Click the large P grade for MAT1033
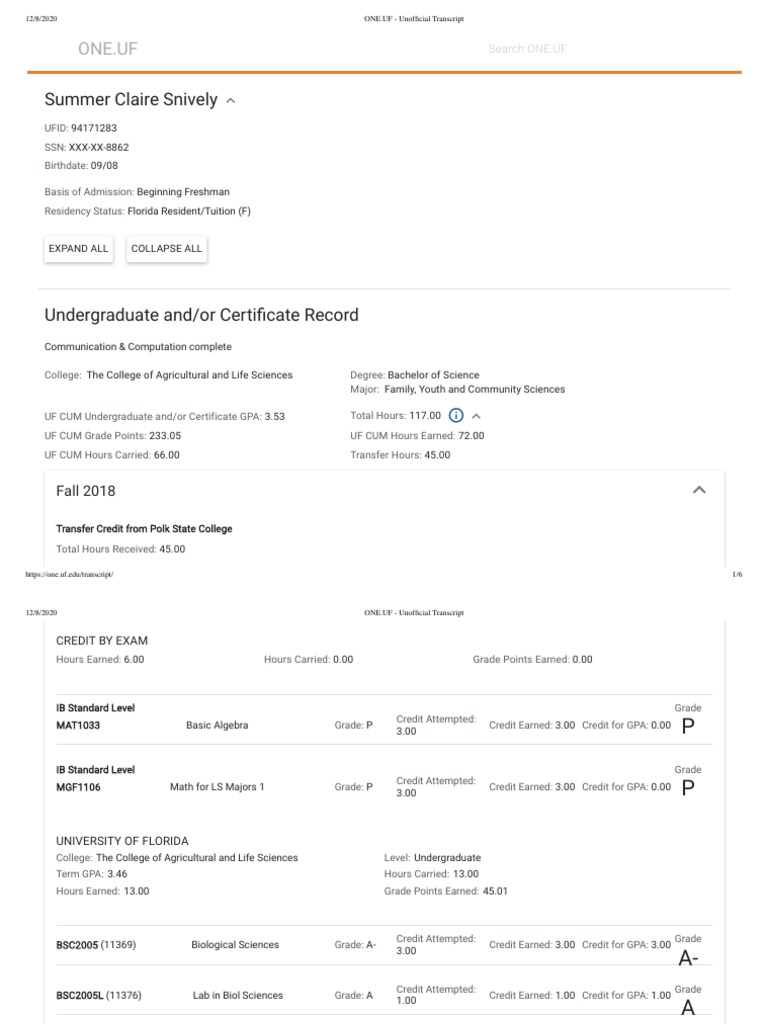Image resolution: width=768 pixels, height=1024 pixels. [x=687, y=727]
